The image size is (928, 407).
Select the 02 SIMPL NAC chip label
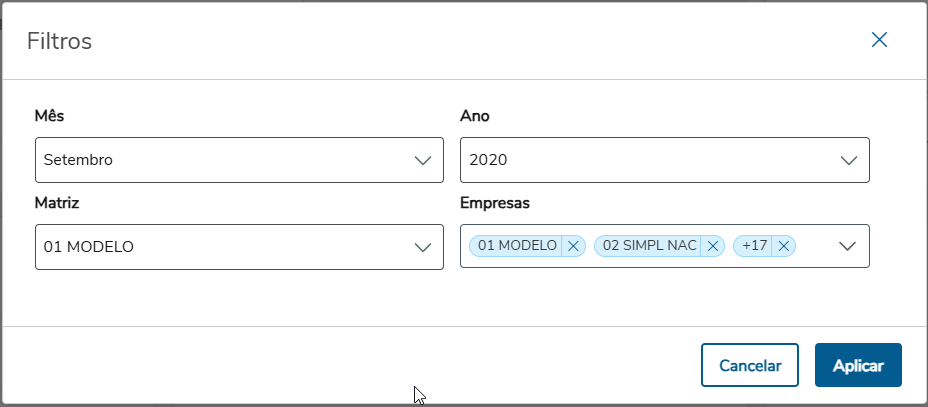tap(649, 246)
